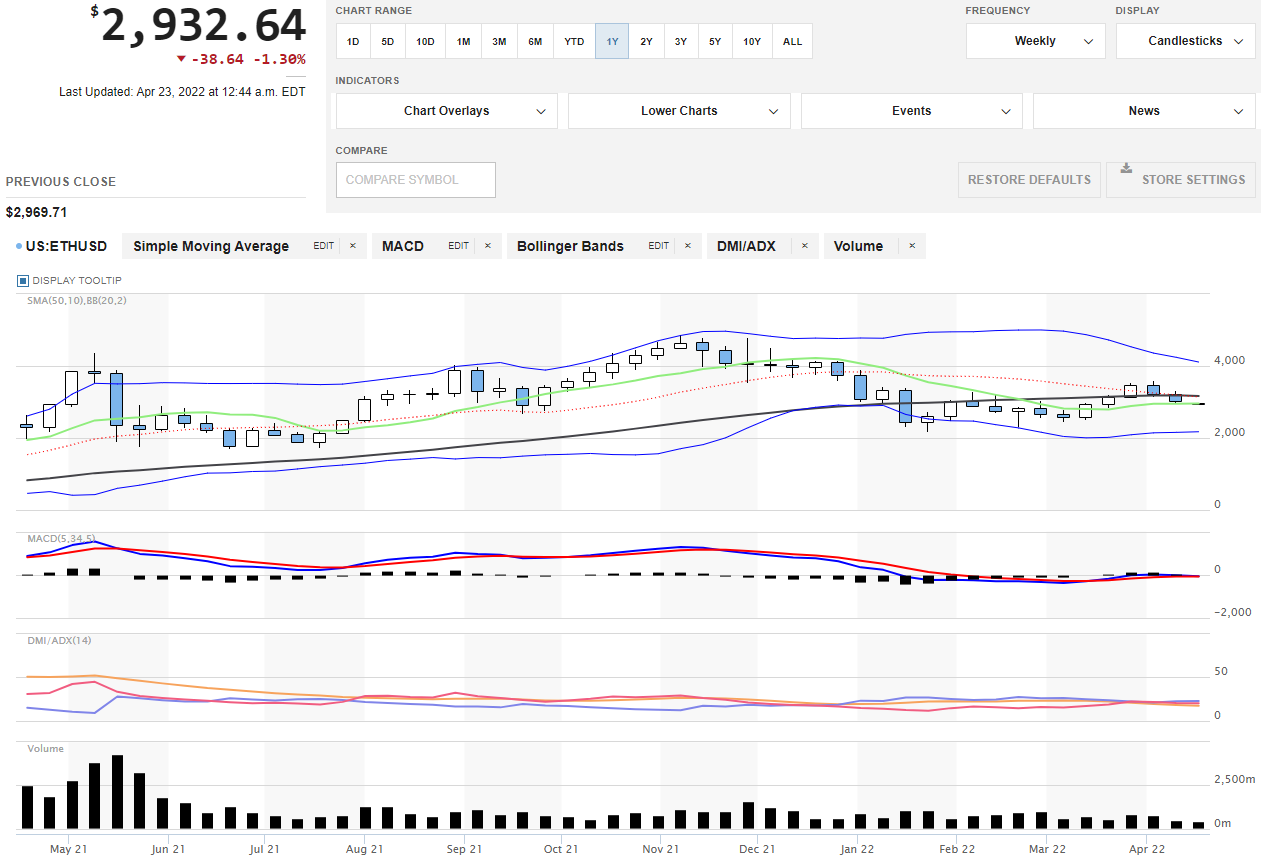Screen dimensions: 1261x861
Task: Select the 1Y chart range
Action: 612,42
